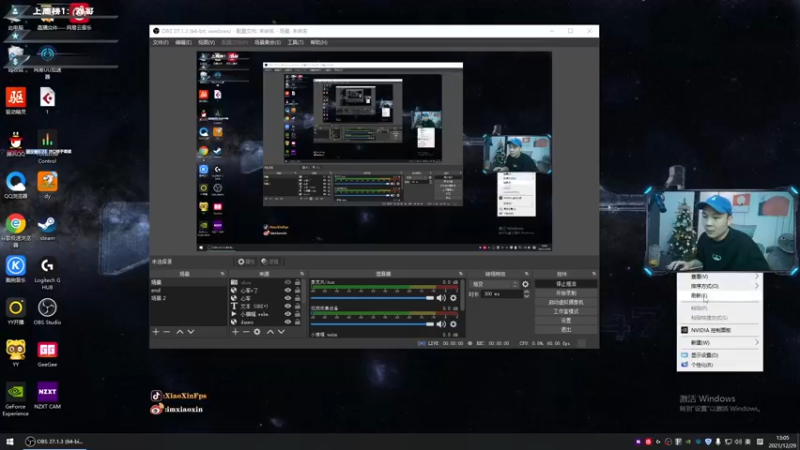Expand 新建(W) submenu in desktop context menu
This screenshot has height=450, width=800.
point(720,342)
